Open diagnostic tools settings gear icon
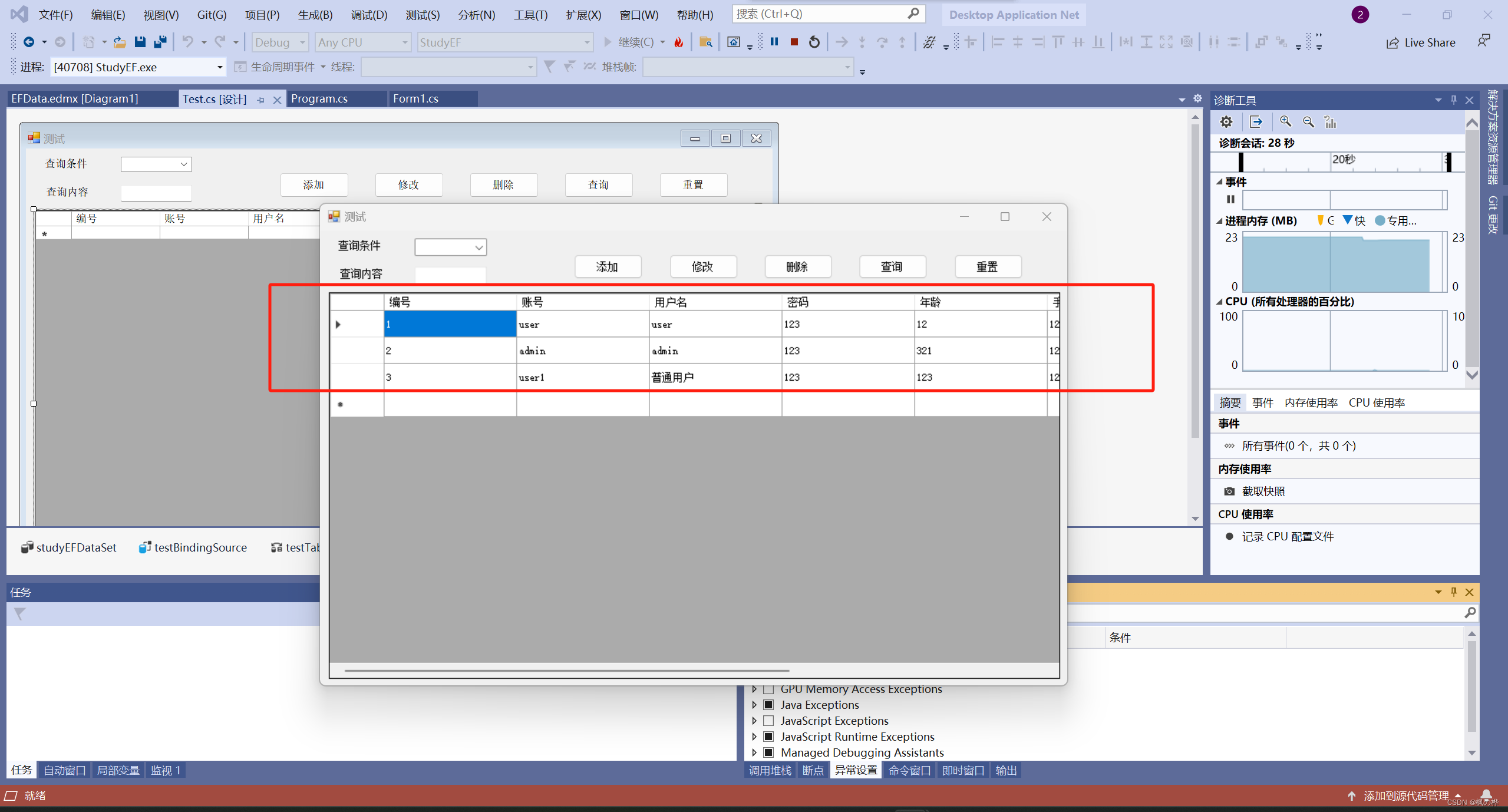The image size is (1508, 812). 1226,122
